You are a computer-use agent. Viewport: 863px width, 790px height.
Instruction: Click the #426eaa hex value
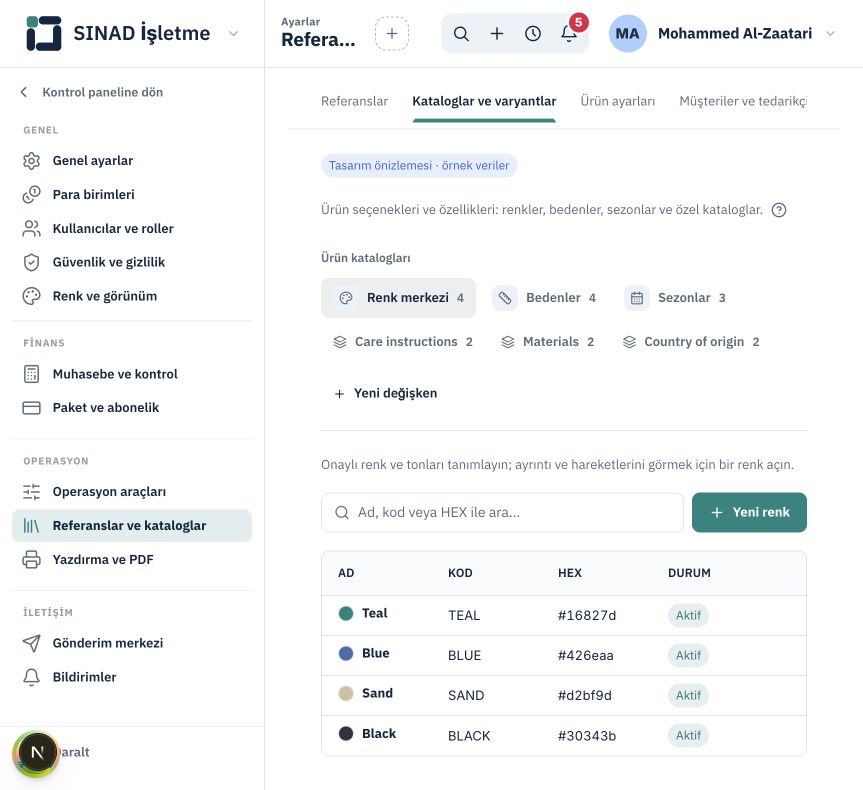[586, 656]
